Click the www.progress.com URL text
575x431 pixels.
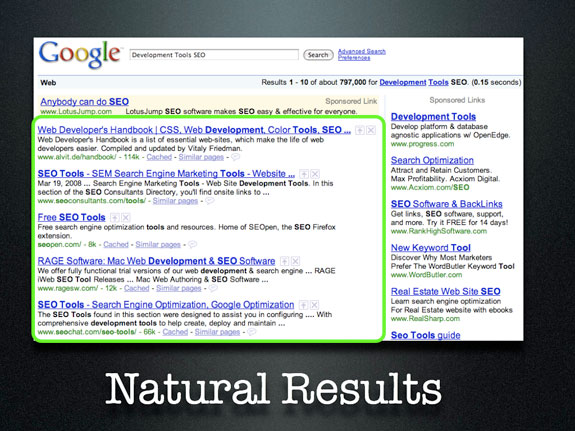click(422, 144)
